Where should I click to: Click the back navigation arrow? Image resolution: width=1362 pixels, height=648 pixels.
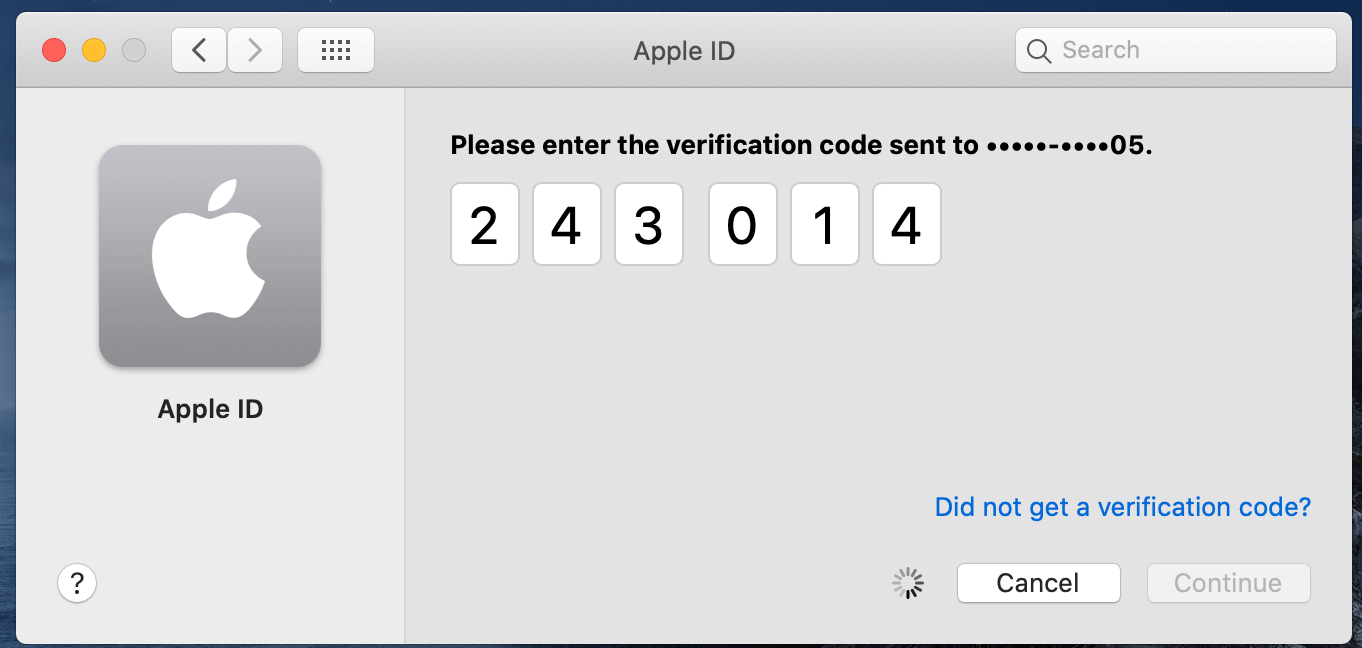point(199,50)
